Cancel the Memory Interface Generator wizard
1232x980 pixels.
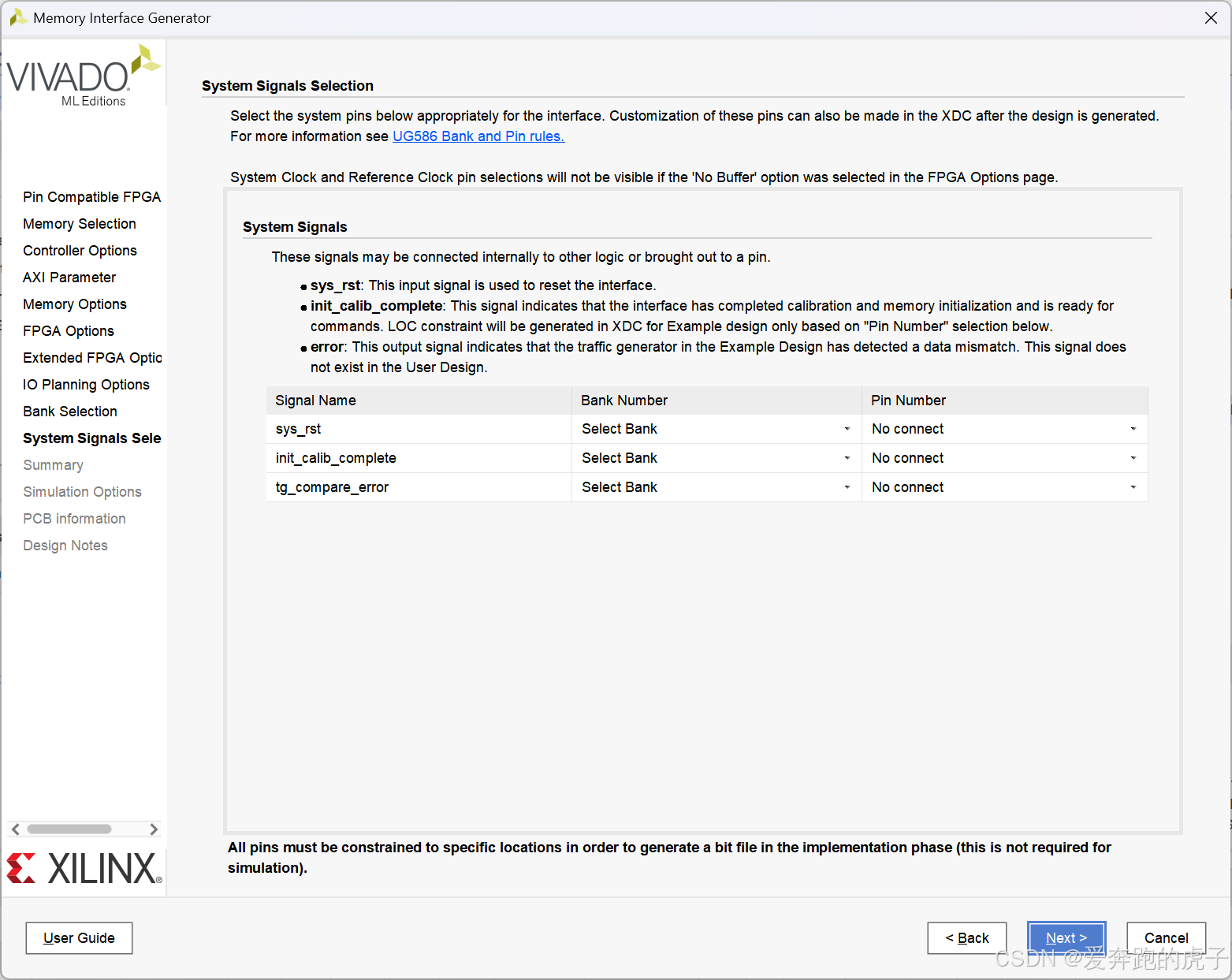[x=1167, y=938]
